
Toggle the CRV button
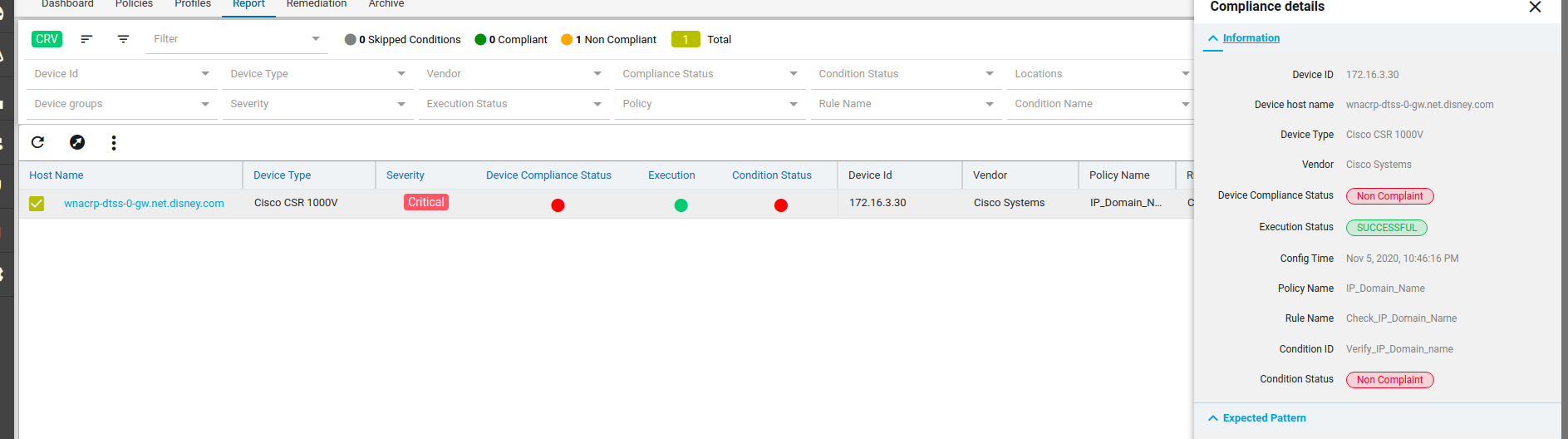[47, 39]
